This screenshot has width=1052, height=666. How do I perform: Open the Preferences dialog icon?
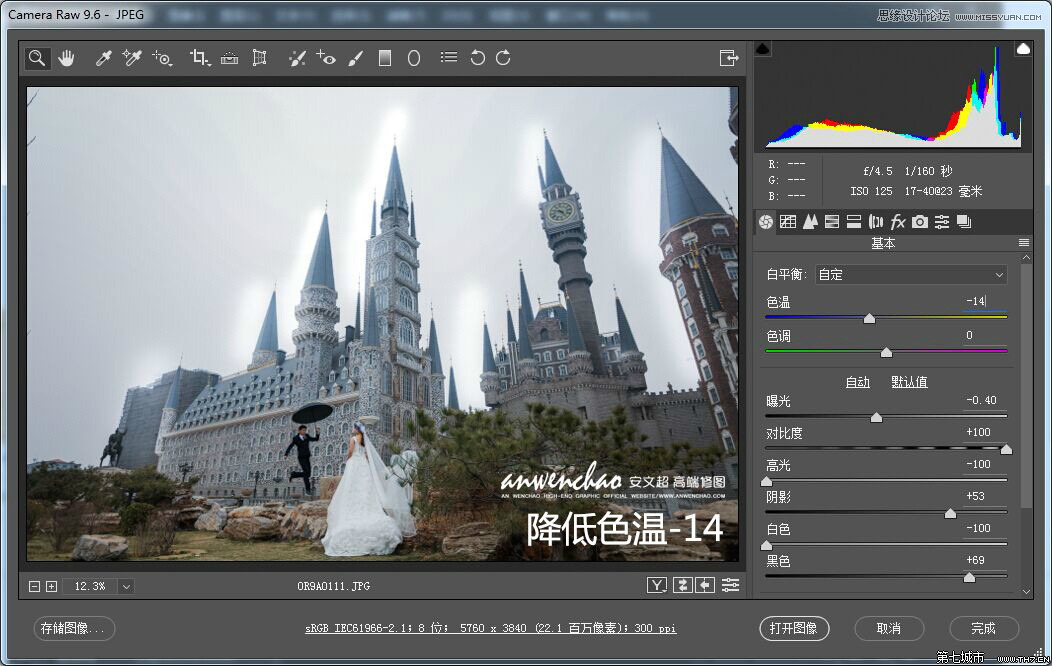[x=449, y=58]
